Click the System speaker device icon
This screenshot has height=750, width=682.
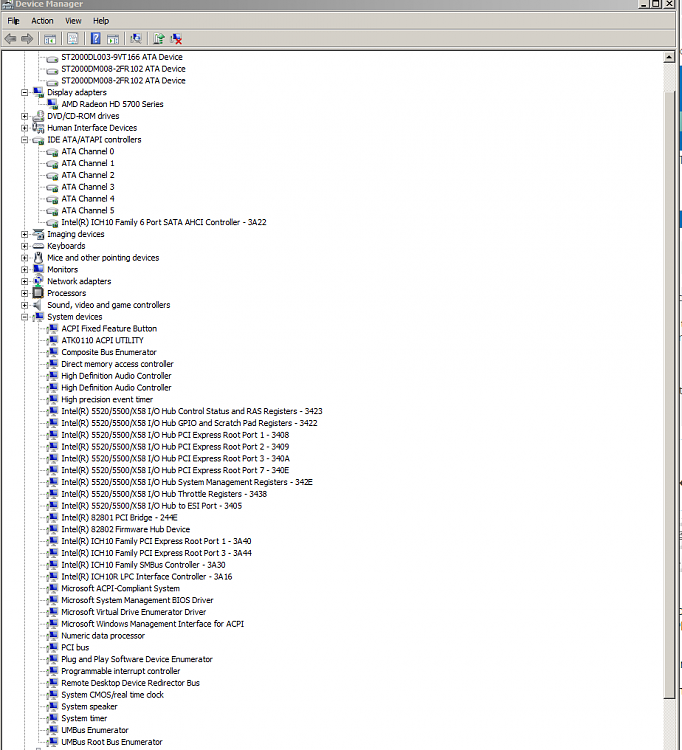click(x=53, y=706)
